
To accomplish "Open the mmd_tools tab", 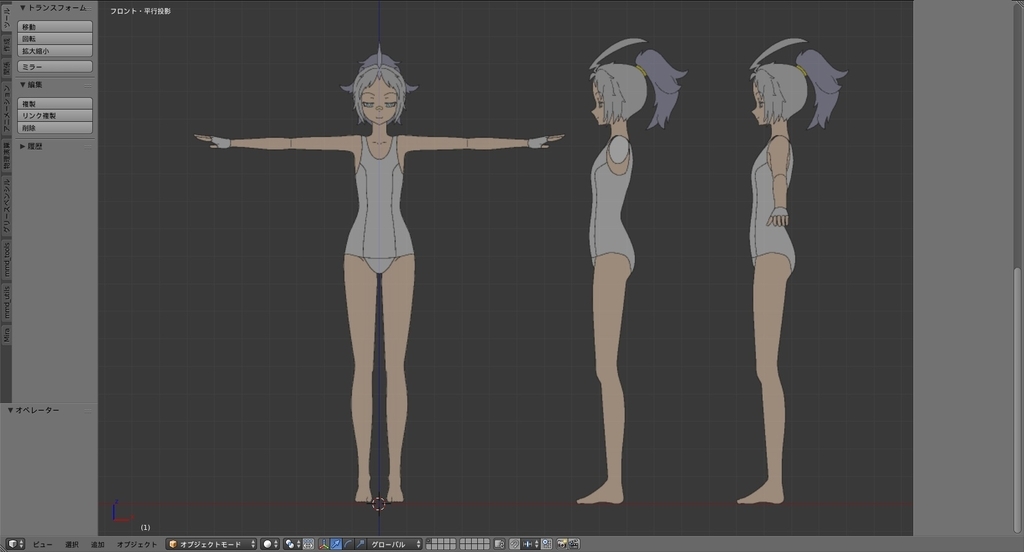I will click(x=6, y=259).
